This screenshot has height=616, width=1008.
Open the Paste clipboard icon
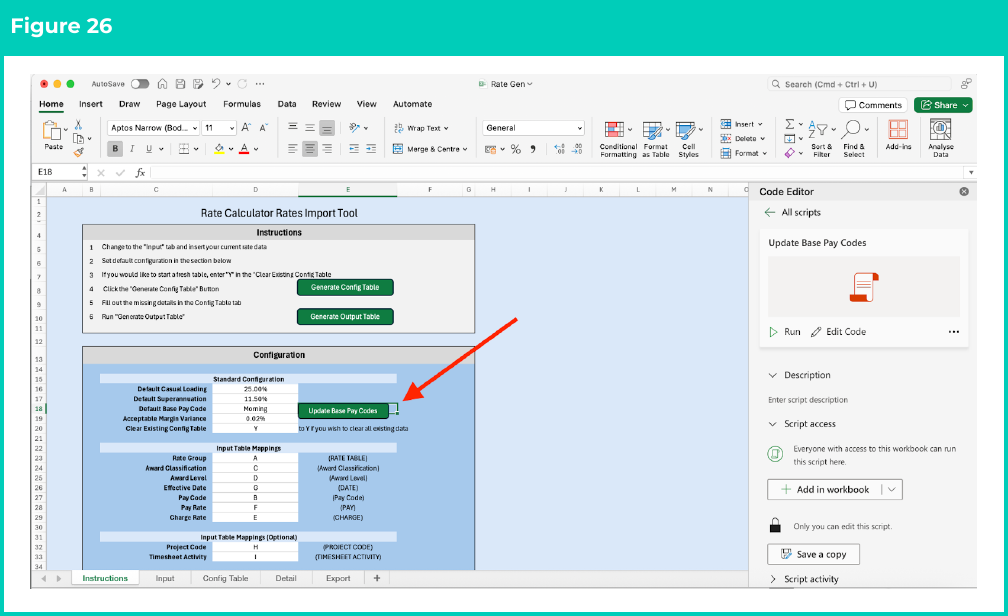52,131
